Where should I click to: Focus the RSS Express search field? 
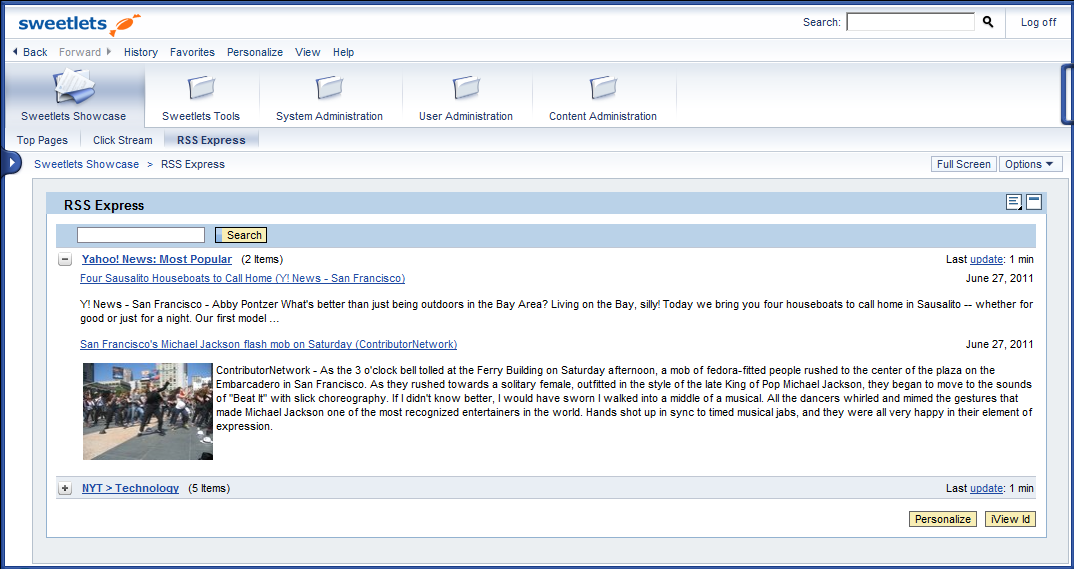(x=141, y=235)
